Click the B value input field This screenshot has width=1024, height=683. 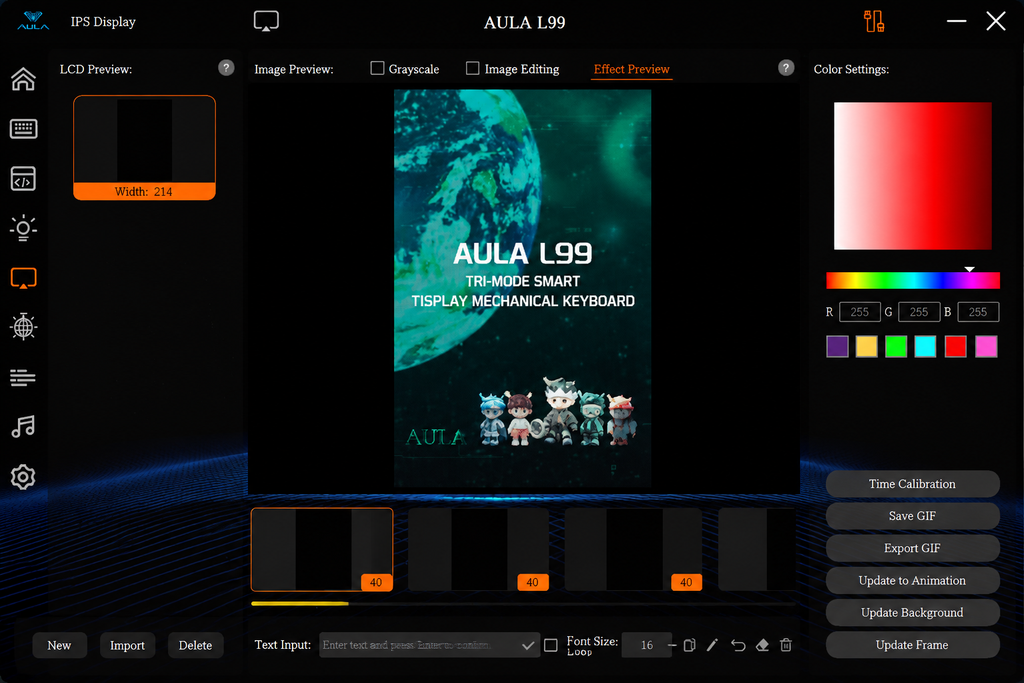point(978,312)
